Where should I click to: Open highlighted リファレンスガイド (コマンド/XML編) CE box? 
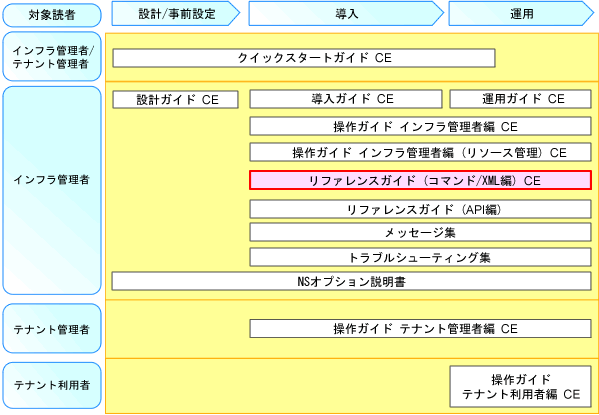(421, 180)
